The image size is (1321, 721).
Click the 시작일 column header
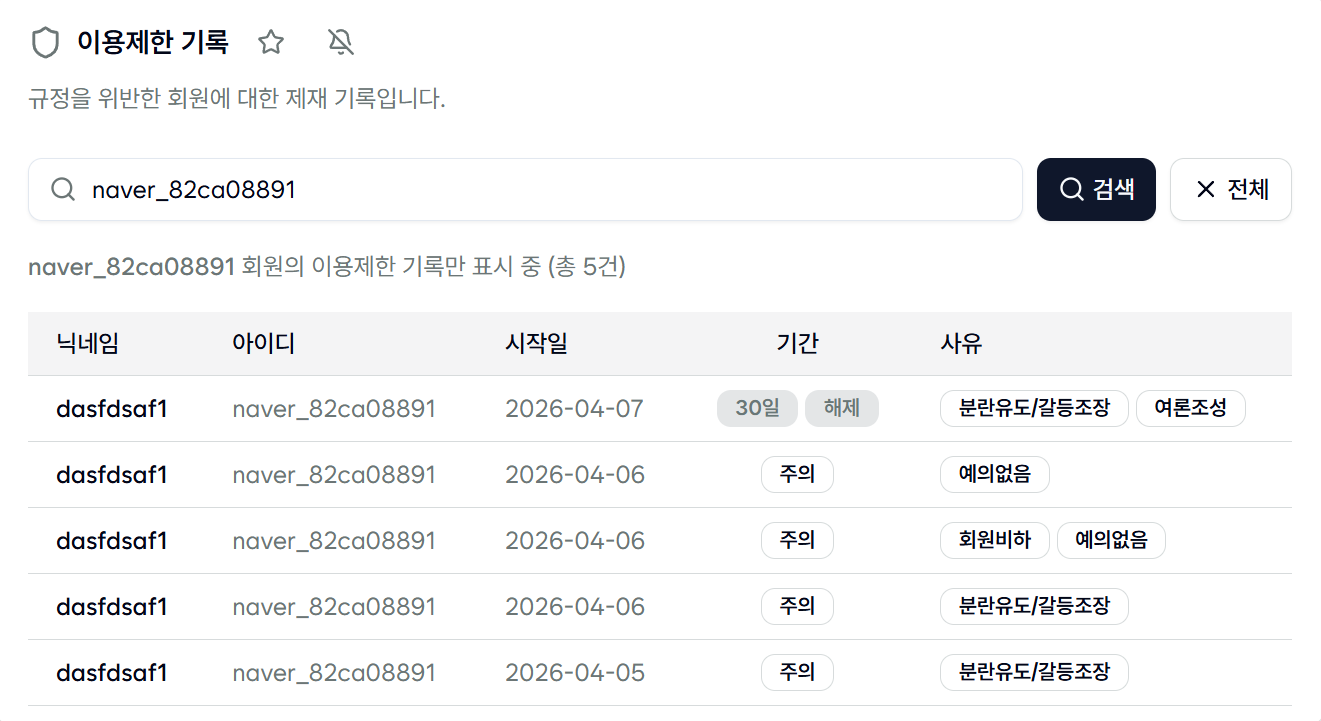(x=537, y=344)
